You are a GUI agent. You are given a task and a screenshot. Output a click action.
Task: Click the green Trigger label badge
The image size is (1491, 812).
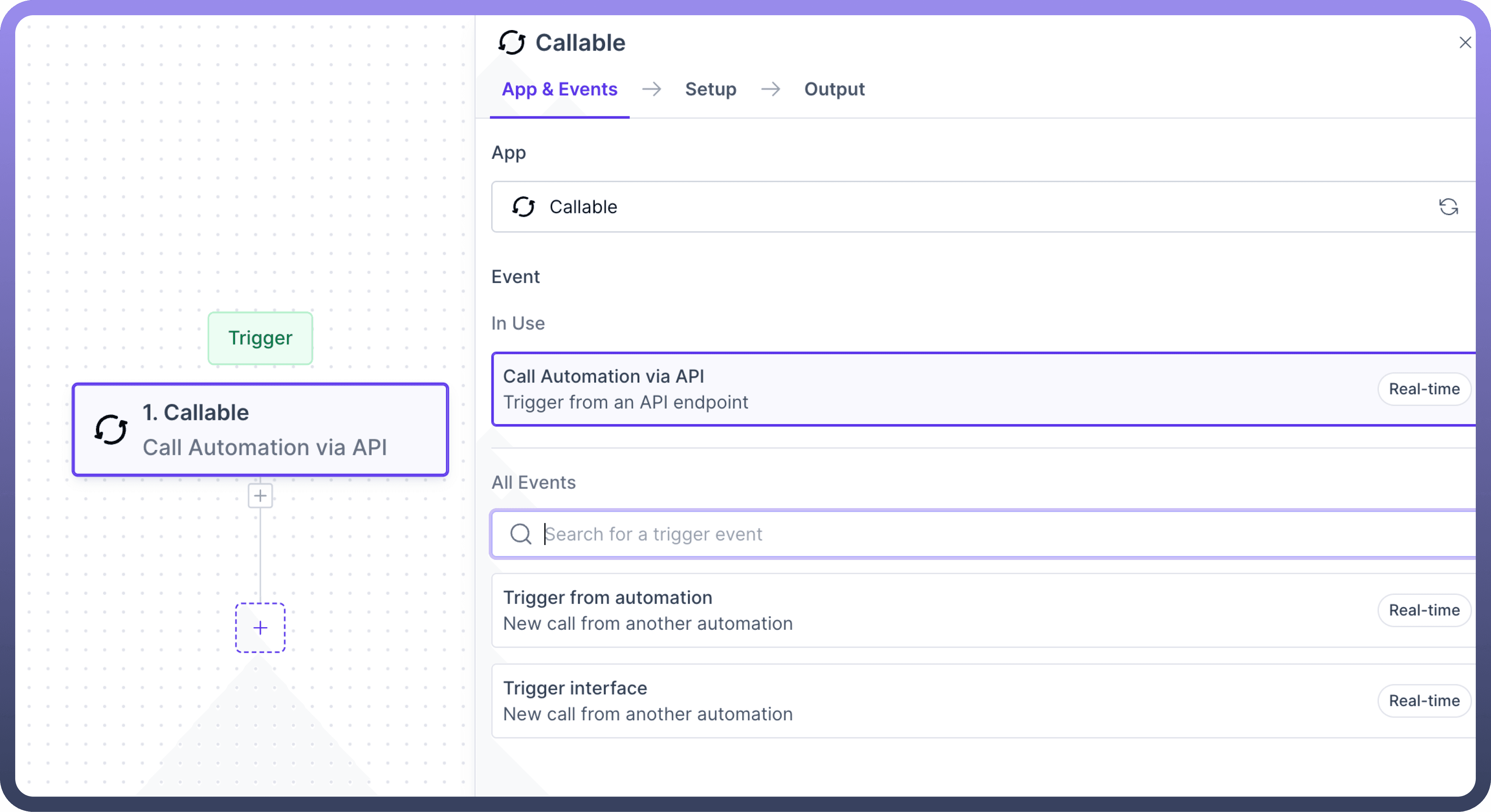click(x=261, y=338)
